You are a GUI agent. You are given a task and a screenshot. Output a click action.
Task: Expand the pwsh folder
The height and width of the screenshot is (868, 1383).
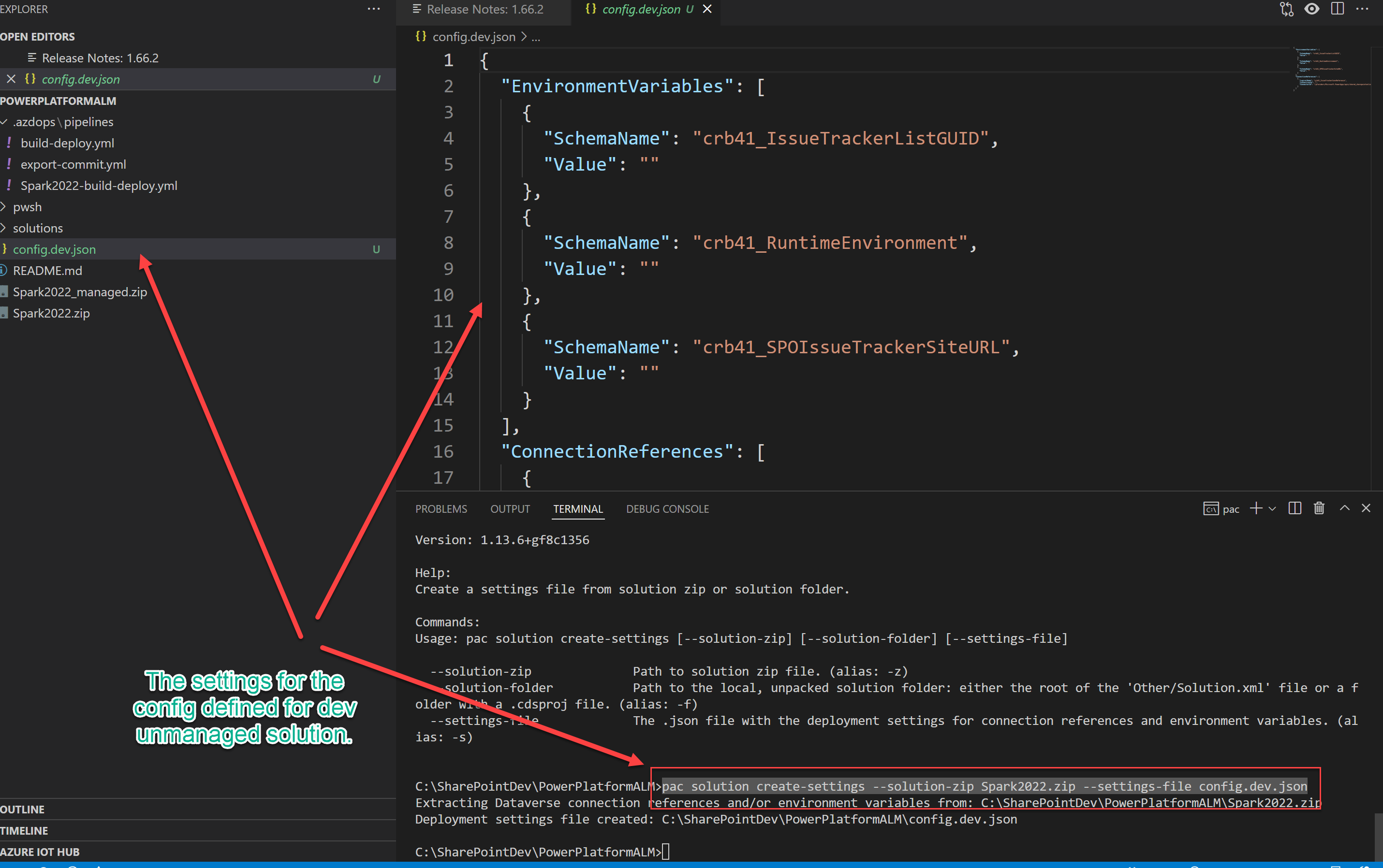(x=27, y=207)
